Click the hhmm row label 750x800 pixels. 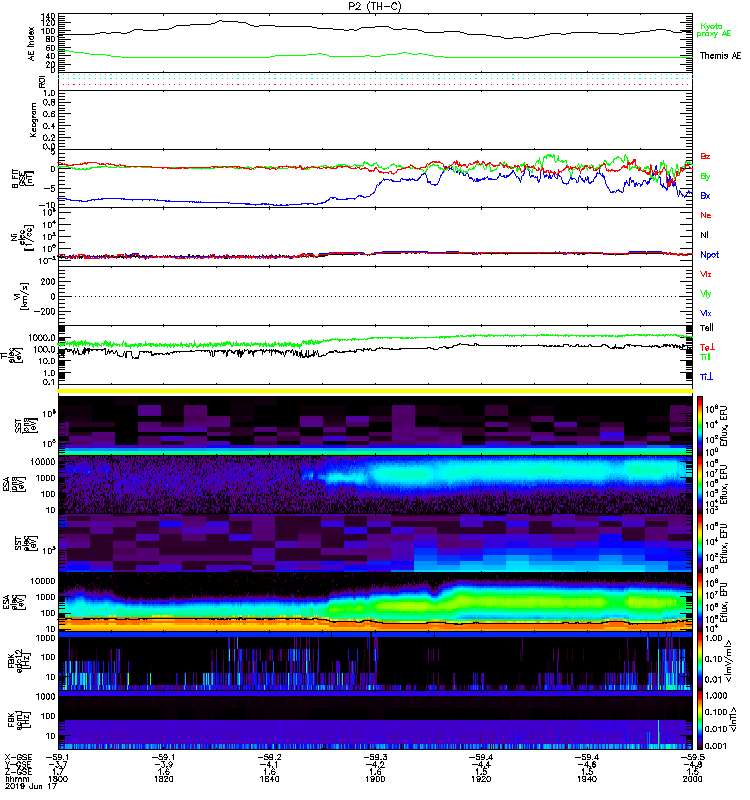(x=15, y=780)
